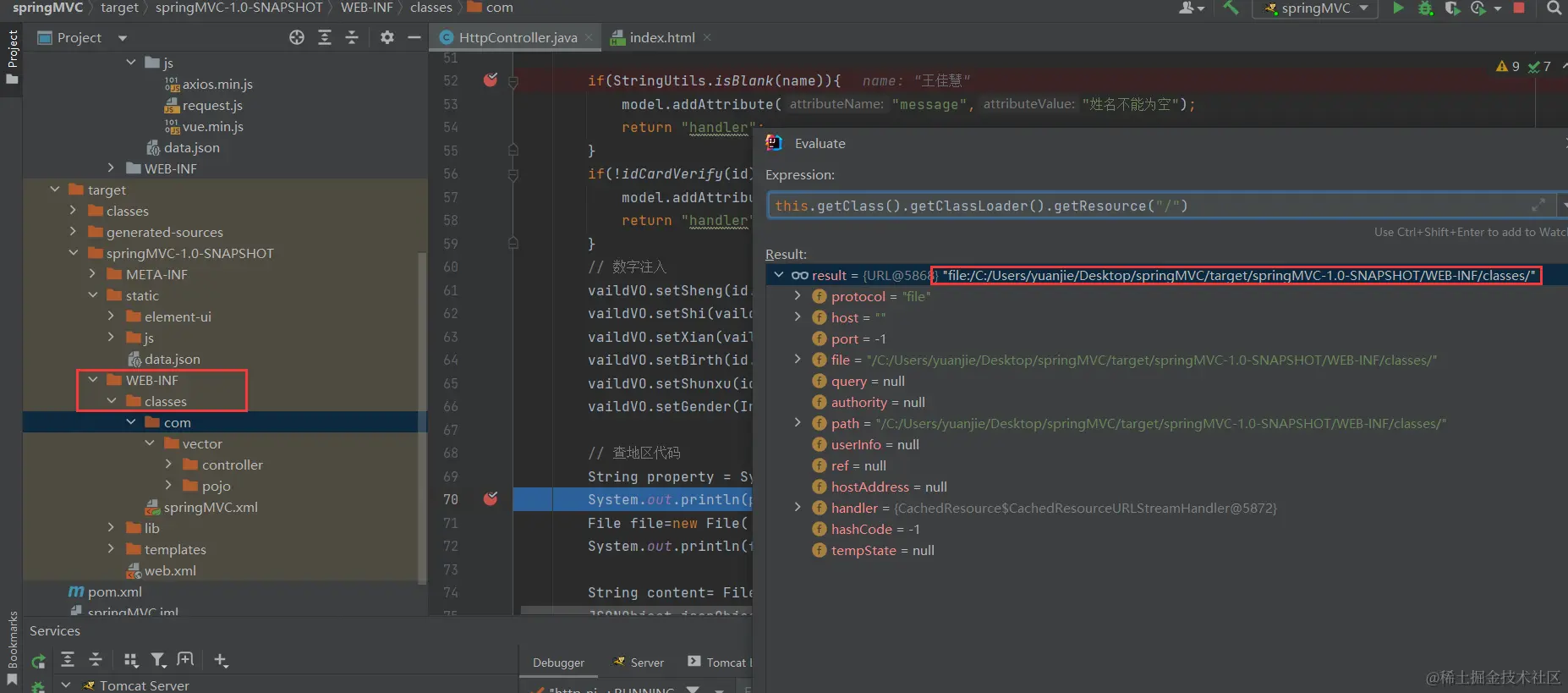
Task: Toggle fold marker at line 59
Action: [x=513, y=243]
